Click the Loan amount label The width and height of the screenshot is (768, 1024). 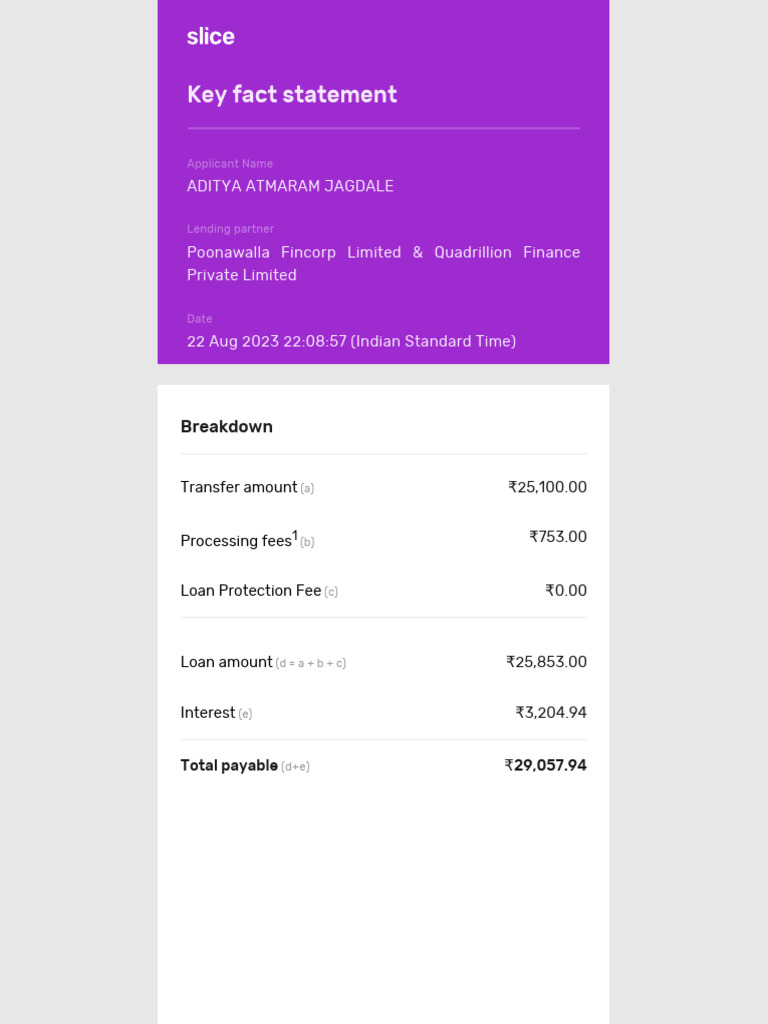click(227, 662)
